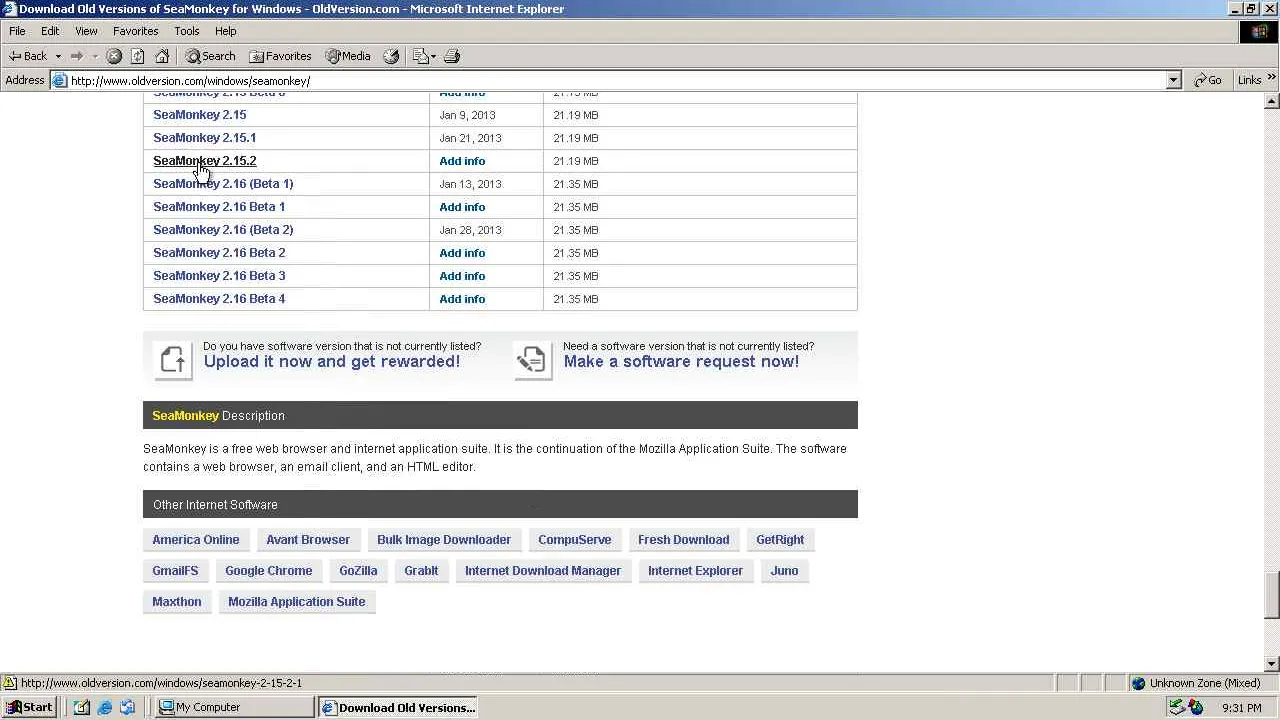The height and width of the screenshot is (720, 1280).
Task: Click the upload document icon
Action: click(x=173, y=359)
